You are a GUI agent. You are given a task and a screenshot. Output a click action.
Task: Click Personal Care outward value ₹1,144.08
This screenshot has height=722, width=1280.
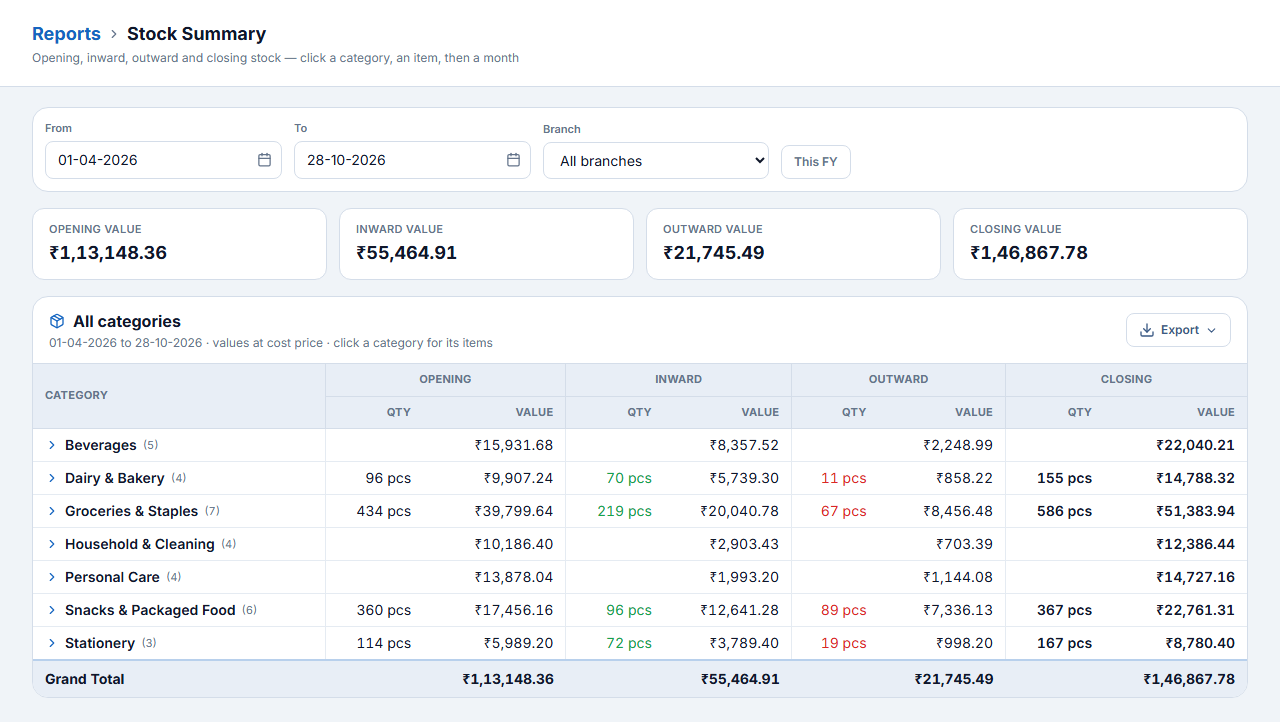click(x=958, y=577)
